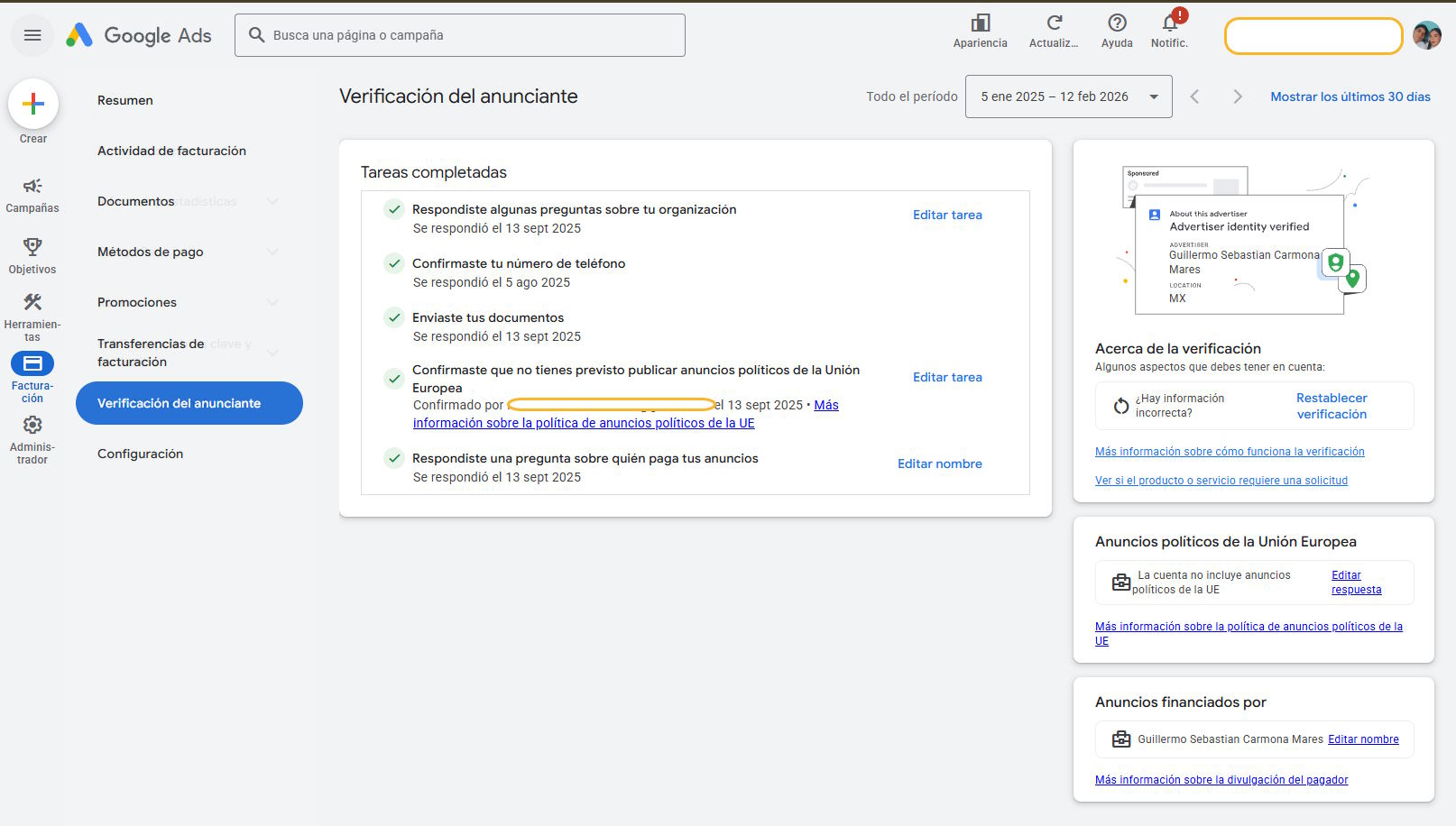Click Mostrar los últimos 30 días
1456x826 pixels.
click(x=1350, y=96)
